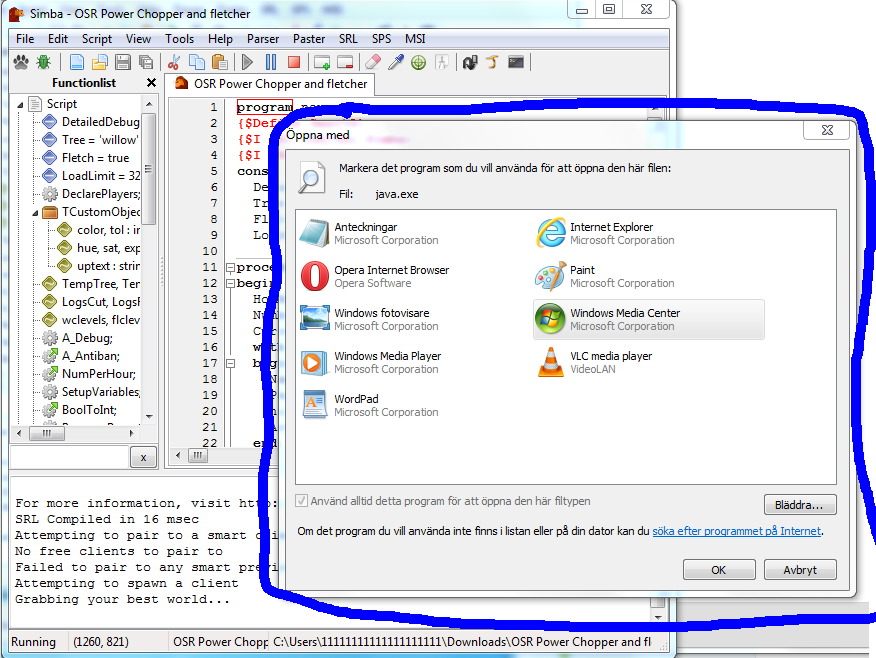Open the Help menu
876x658 pixels.
pyautogui.click(x=220, y=39)
